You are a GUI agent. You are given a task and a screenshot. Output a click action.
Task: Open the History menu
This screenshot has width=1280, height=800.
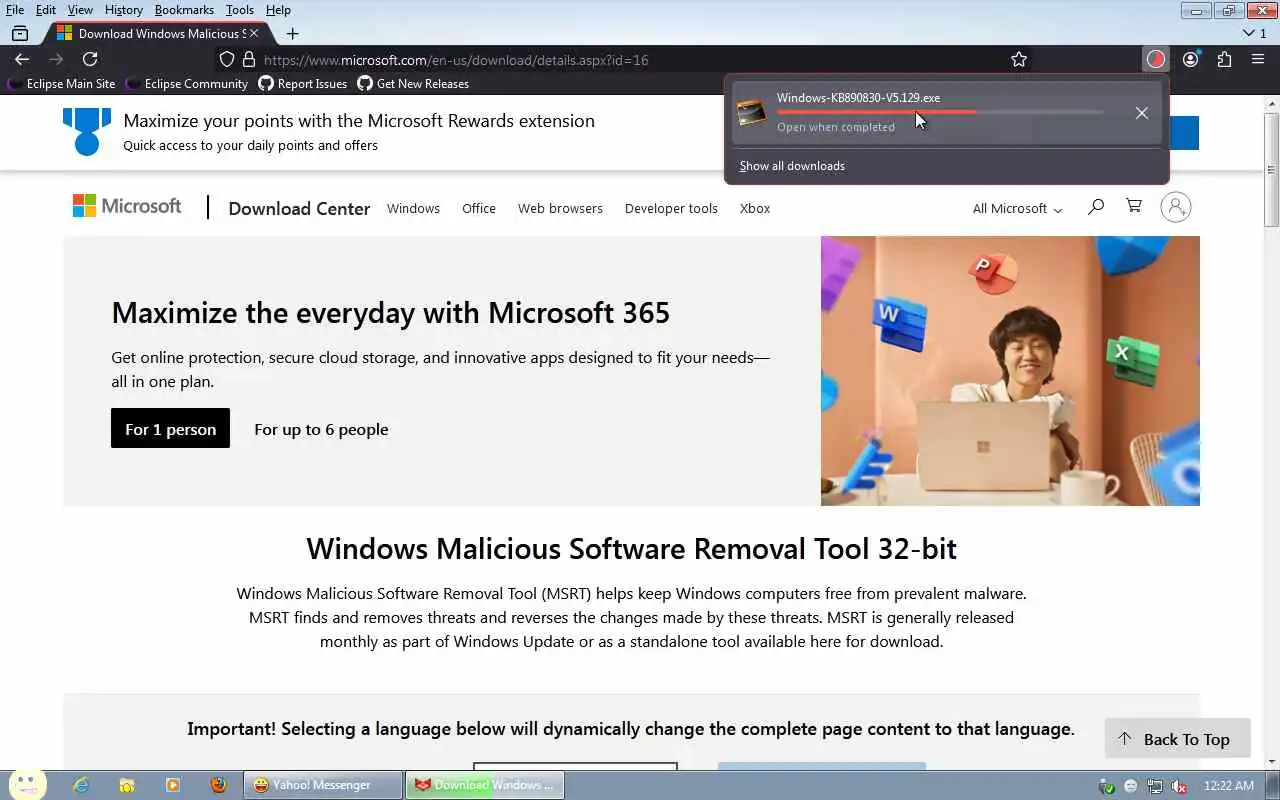click(124, 10)
